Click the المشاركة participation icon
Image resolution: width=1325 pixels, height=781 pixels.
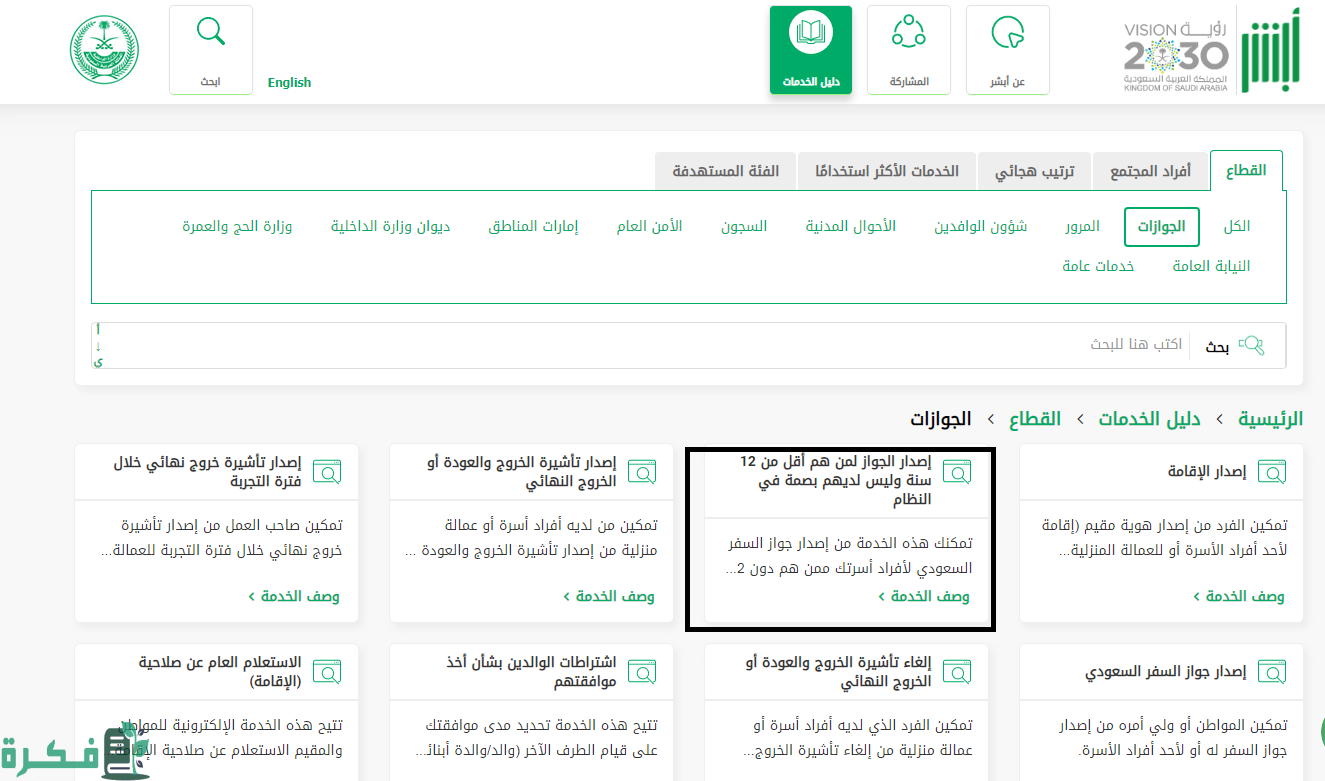(x=908, y=34)
